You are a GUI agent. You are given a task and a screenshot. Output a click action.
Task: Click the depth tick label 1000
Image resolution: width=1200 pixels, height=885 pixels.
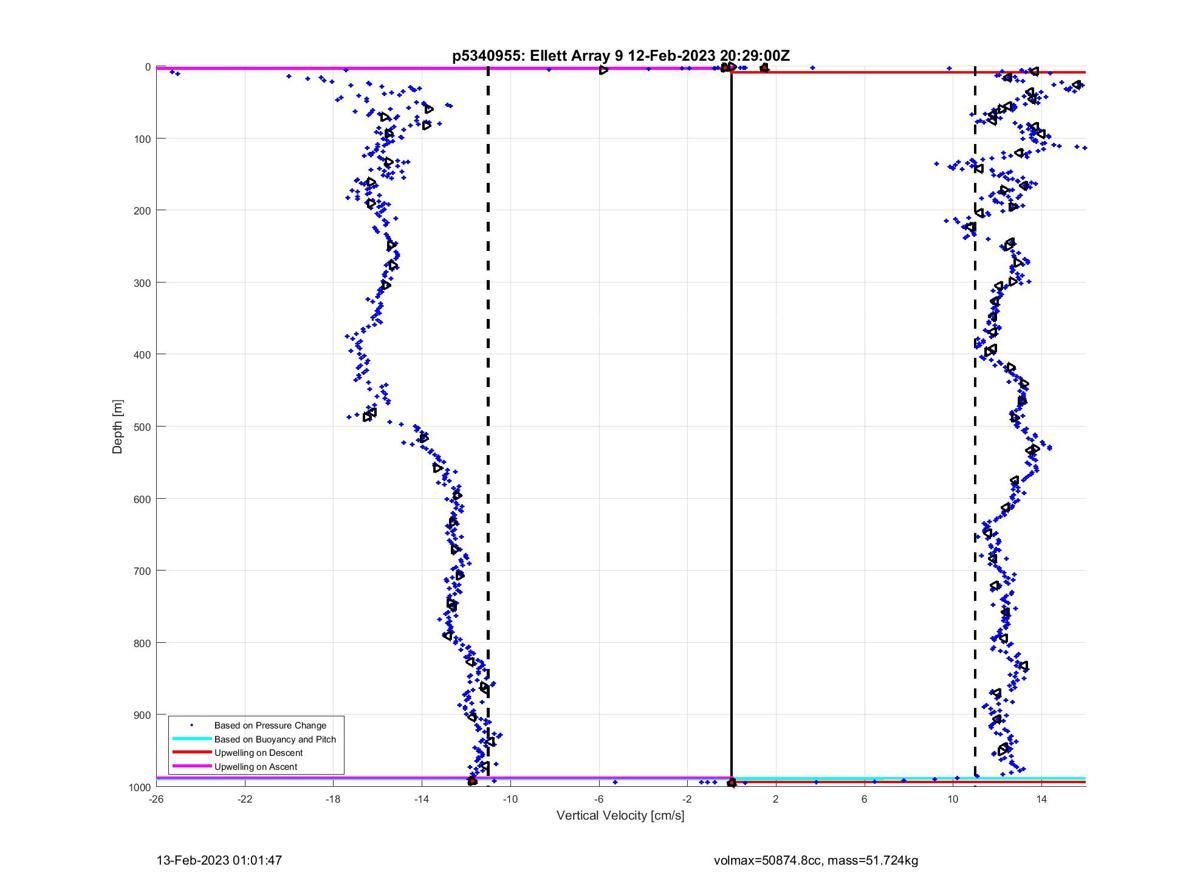[x=139, y=787]
